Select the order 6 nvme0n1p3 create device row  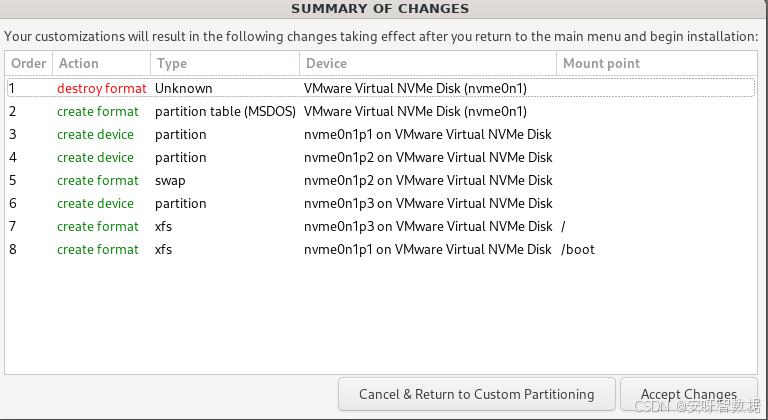click(x=380, y=203)
